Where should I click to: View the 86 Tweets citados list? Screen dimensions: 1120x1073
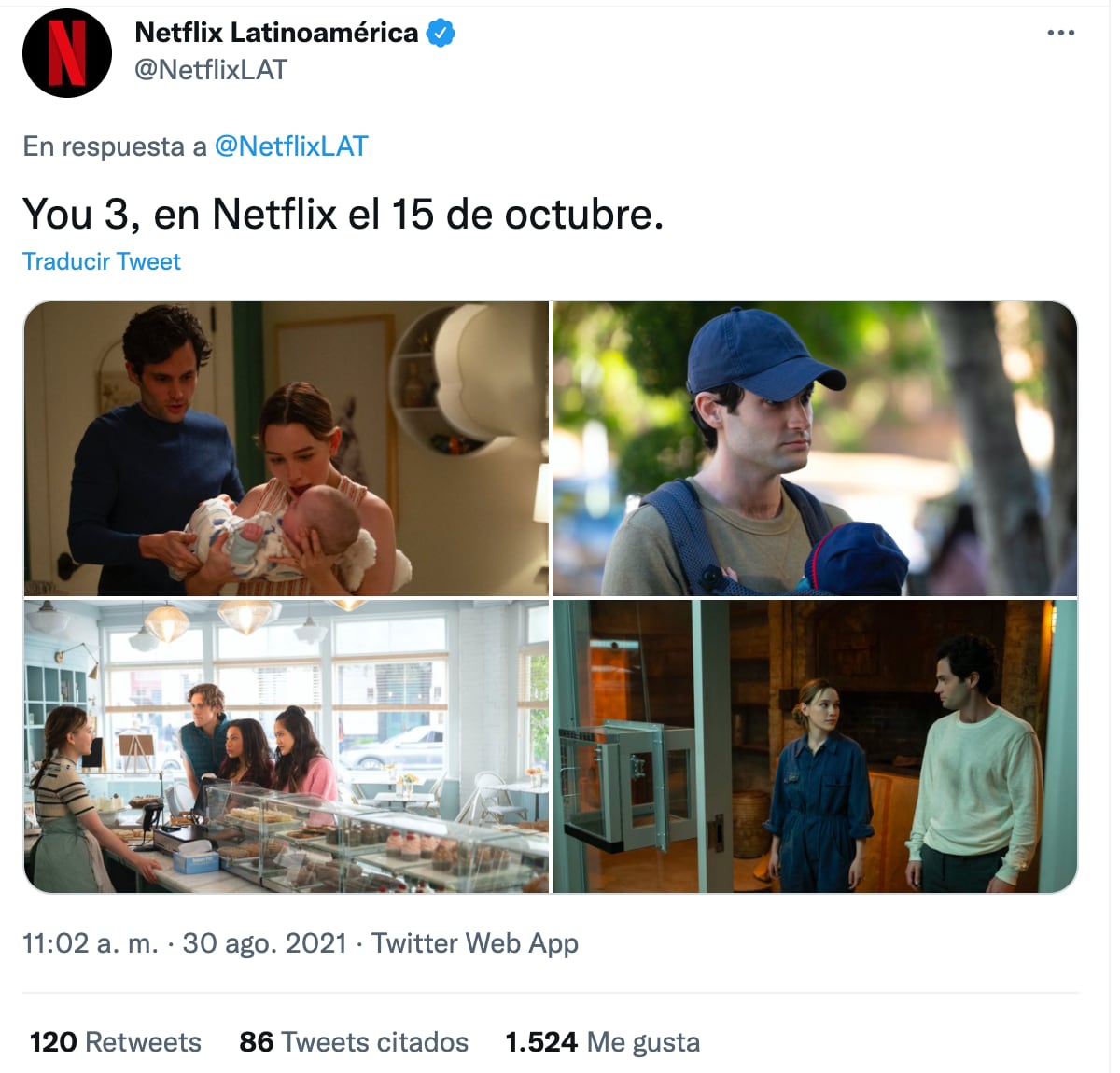354,1042
